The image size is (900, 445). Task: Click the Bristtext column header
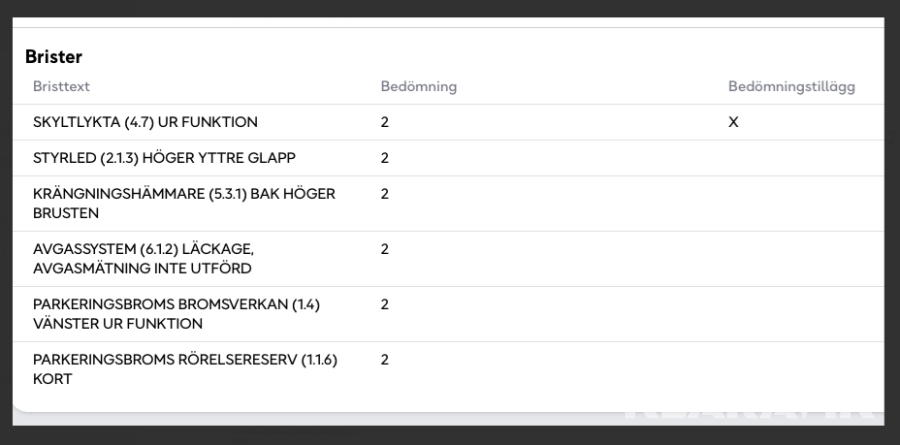coord(62,87)
